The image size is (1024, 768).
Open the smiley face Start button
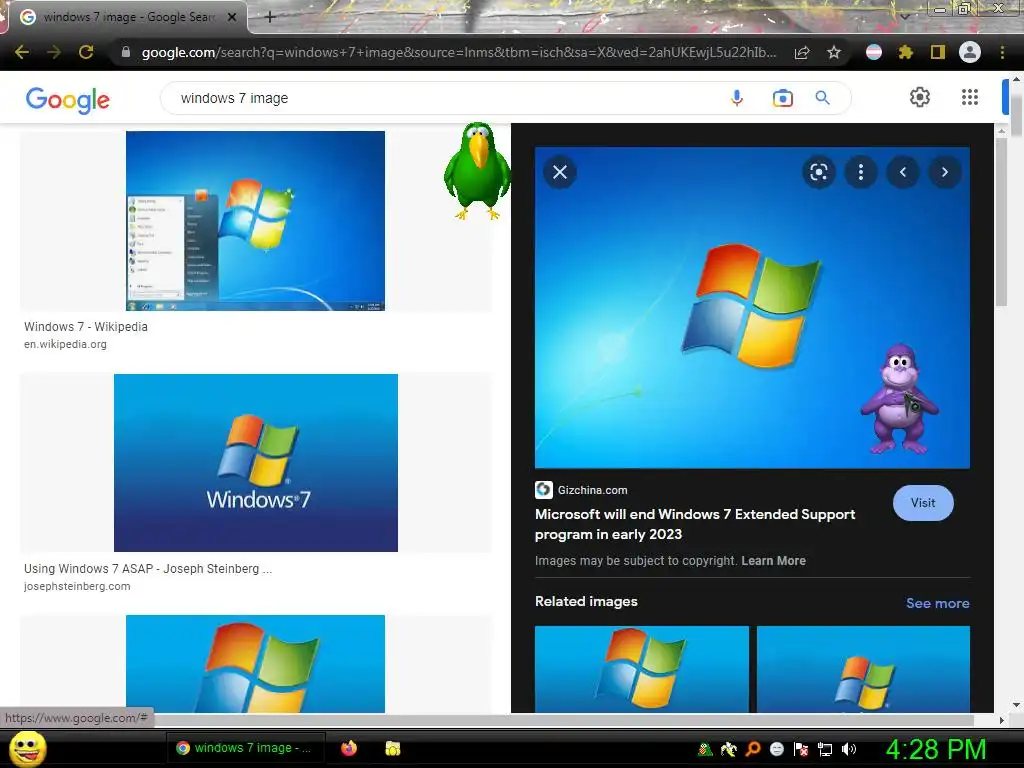click(x=27, y=748)
